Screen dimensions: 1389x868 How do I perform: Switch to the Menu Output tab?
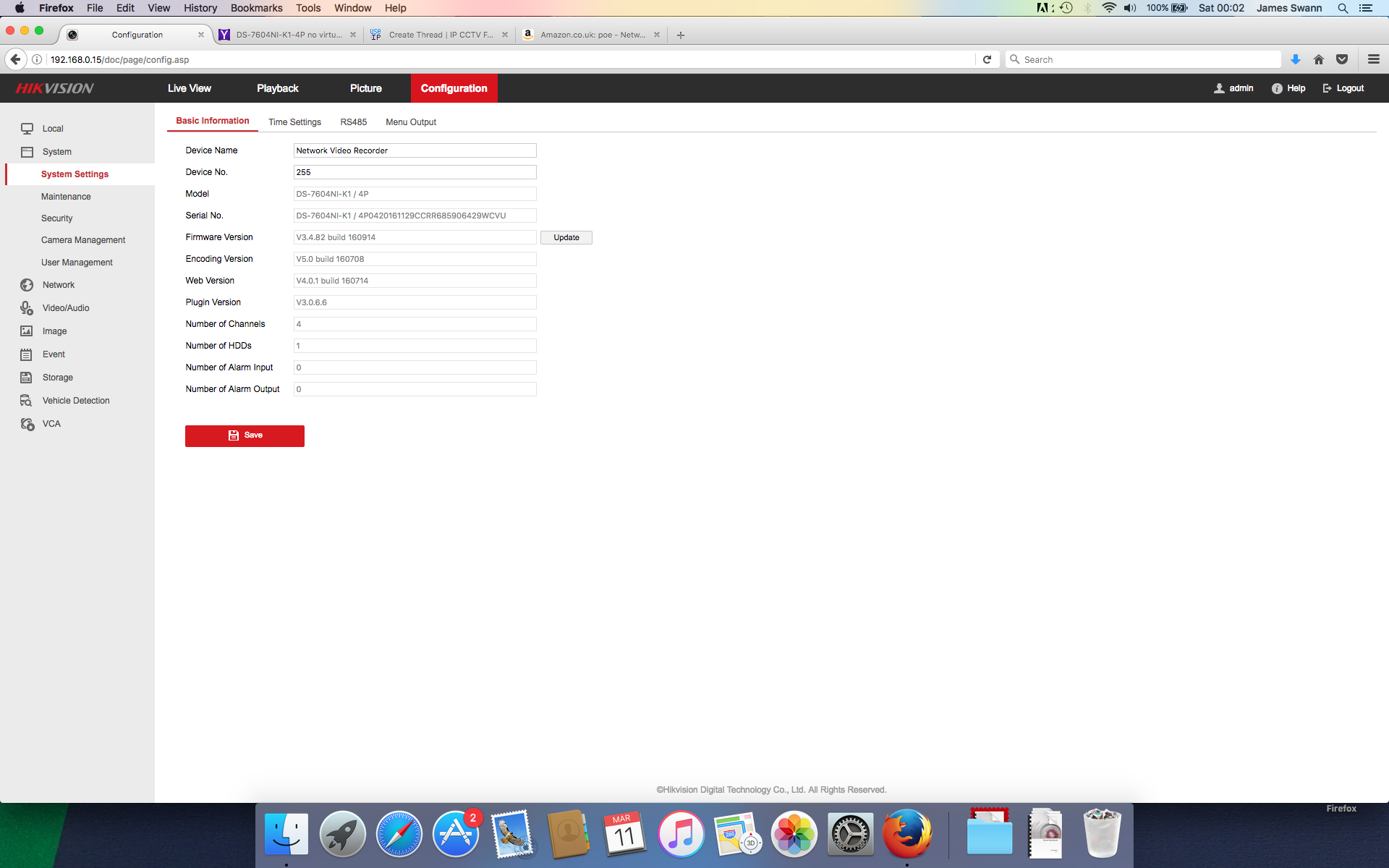(x=410, y=122)
